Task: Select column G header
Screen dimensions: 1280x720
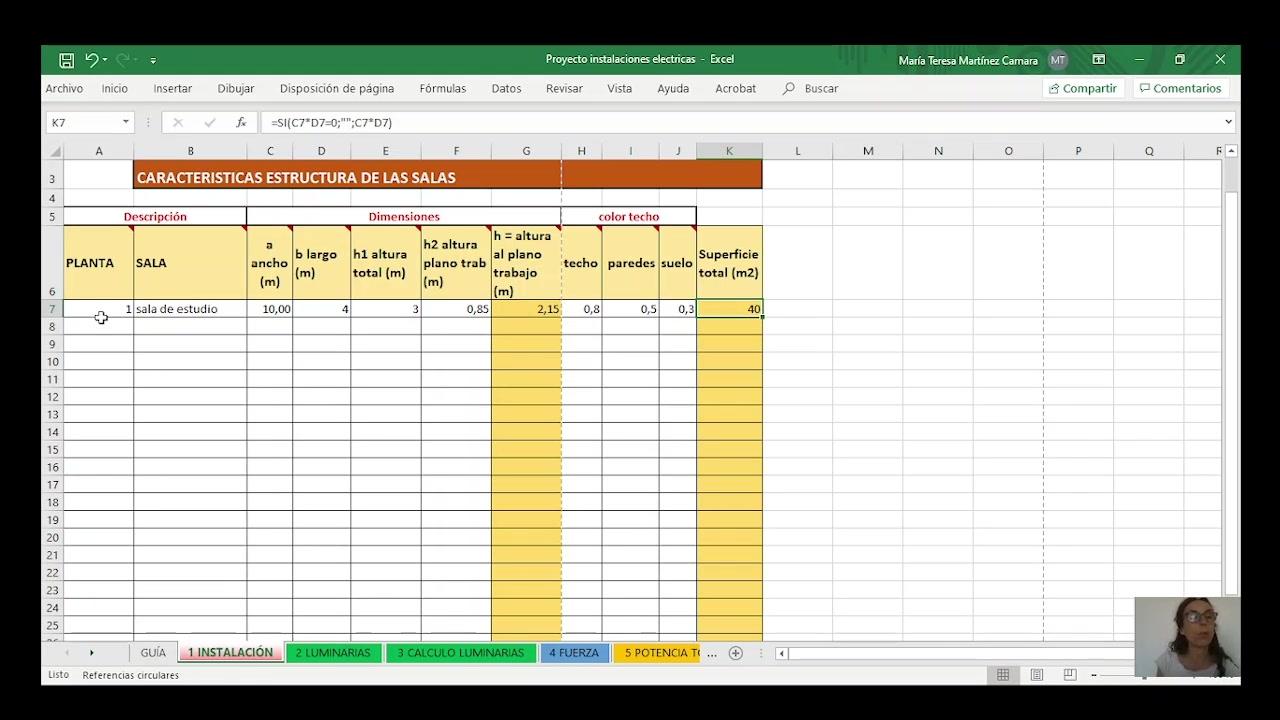Action: click(x=526, y=151)
